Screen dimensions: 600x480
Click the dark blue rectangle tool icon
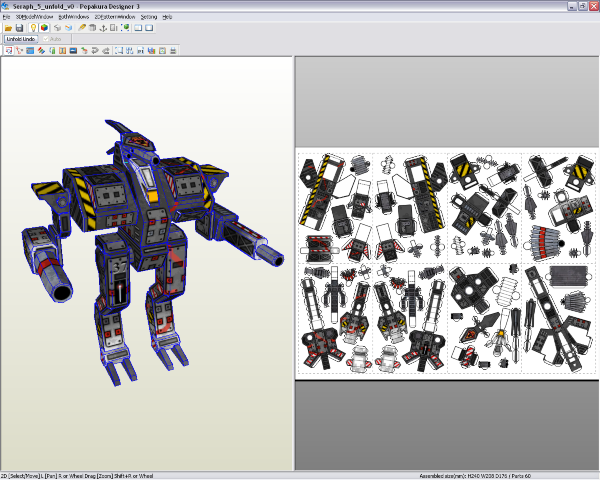[73, 51]
